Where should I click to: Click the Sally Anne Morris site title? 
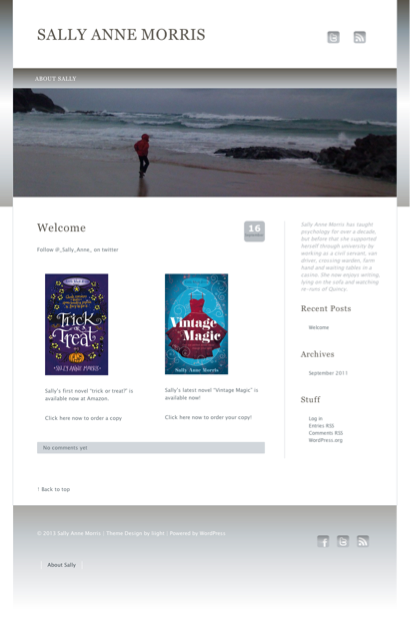[121, 35]
